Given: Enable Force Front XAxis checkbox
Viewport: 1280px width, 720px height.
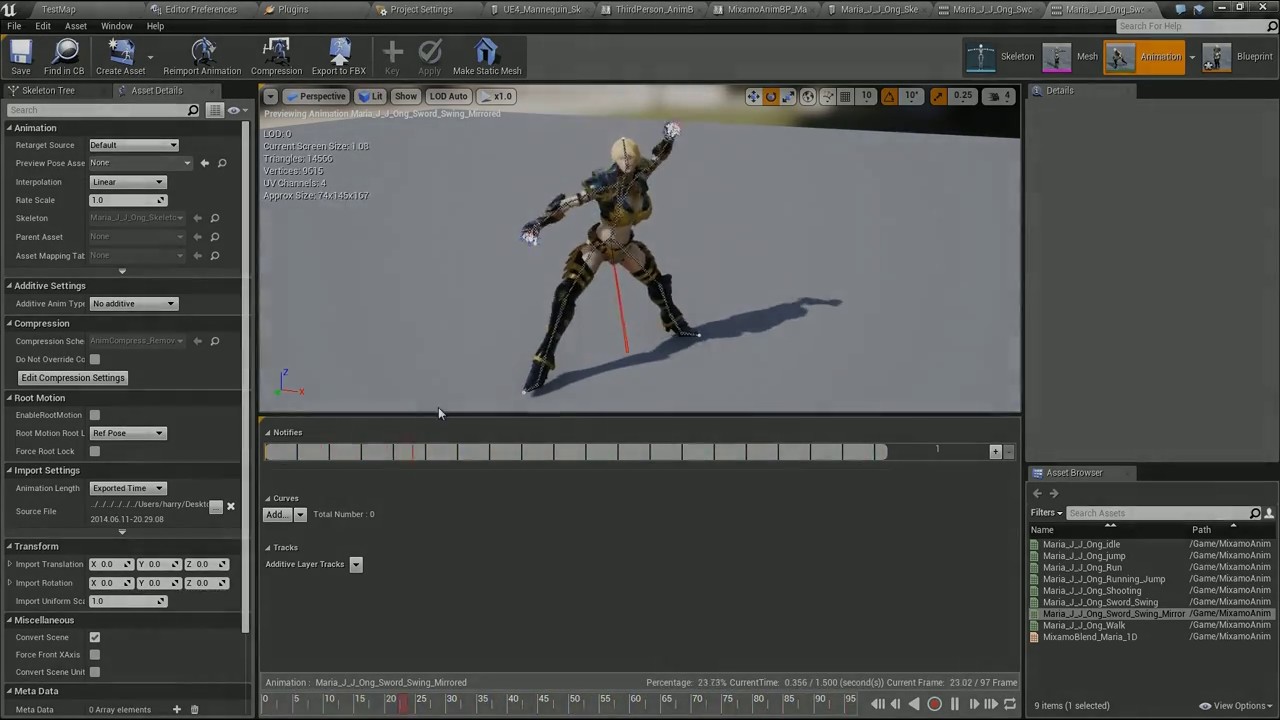Looking at the screenshot, I should [95, 655].
